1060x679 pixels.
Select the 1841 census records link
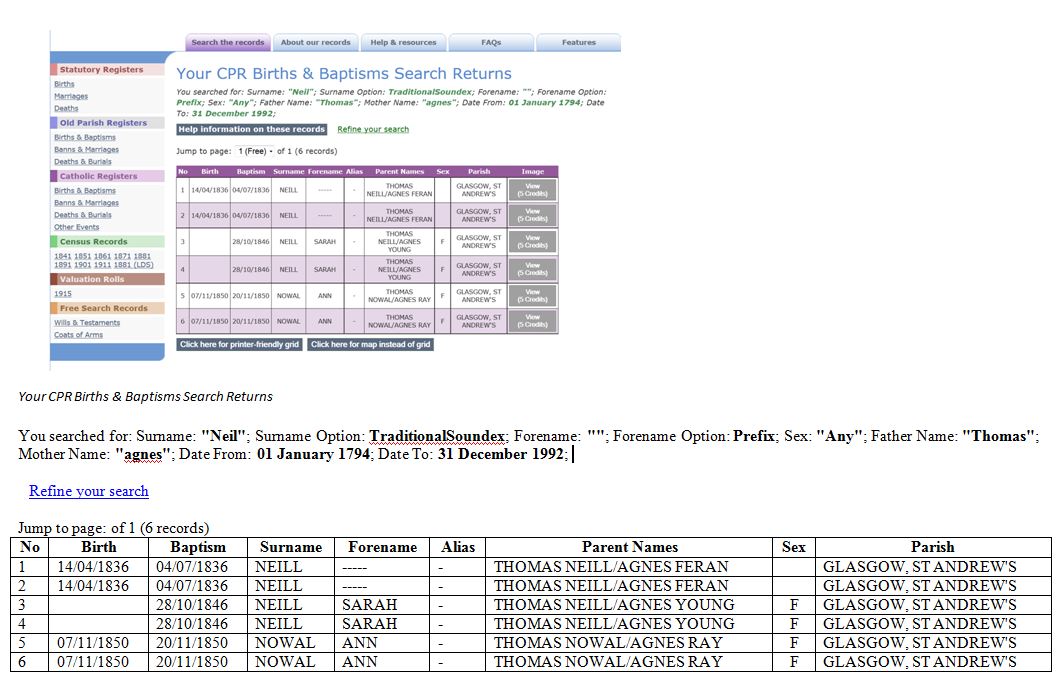62,256
